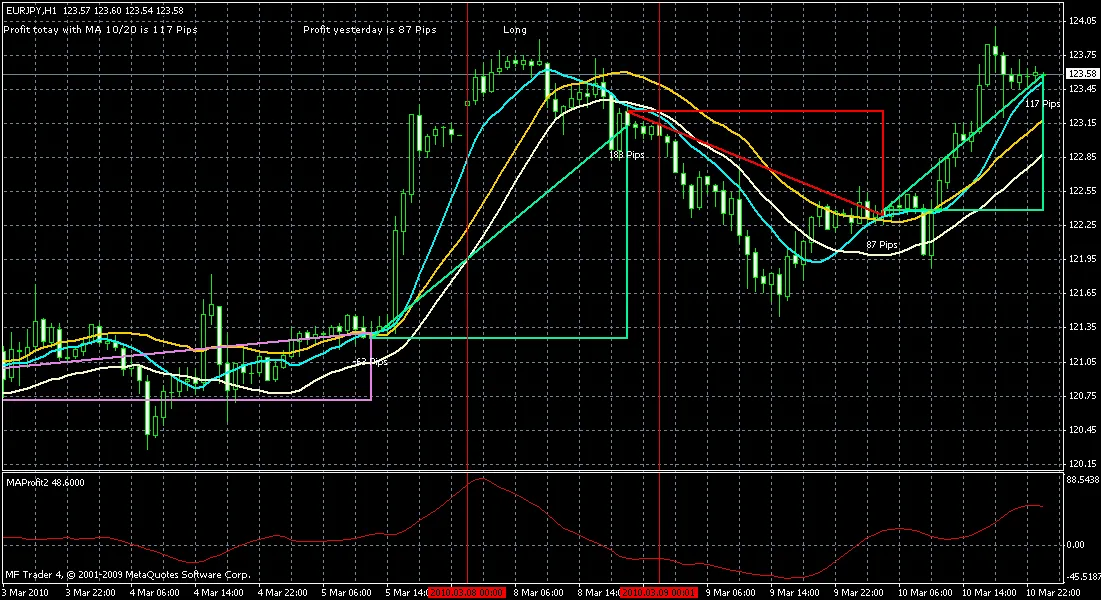
Task: Click the current price tag 123.58
Action: pyautogui.click(x=1083, y=74)
